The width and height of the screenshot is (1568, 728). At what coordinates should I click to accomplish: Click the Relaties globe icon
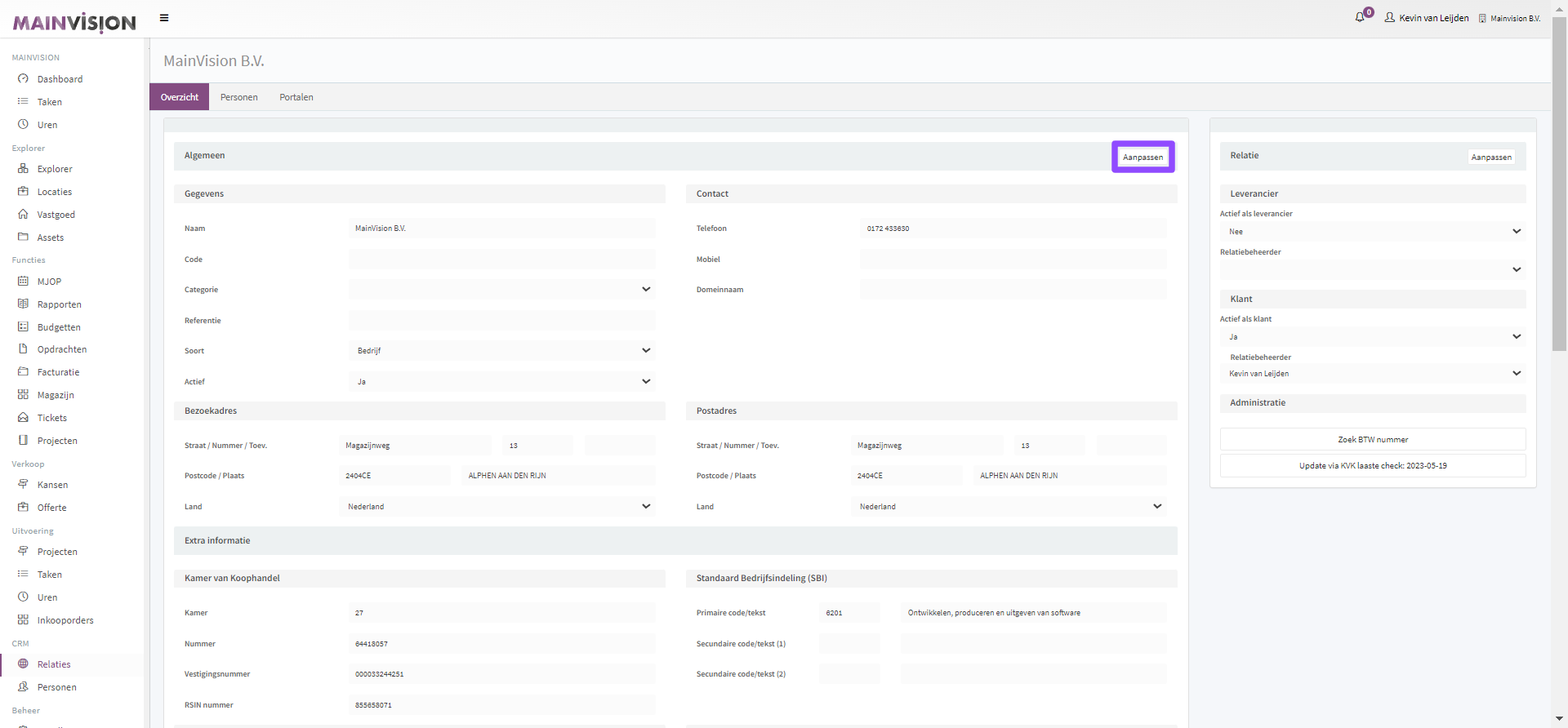pyautogui.click(x=23, y=664)
